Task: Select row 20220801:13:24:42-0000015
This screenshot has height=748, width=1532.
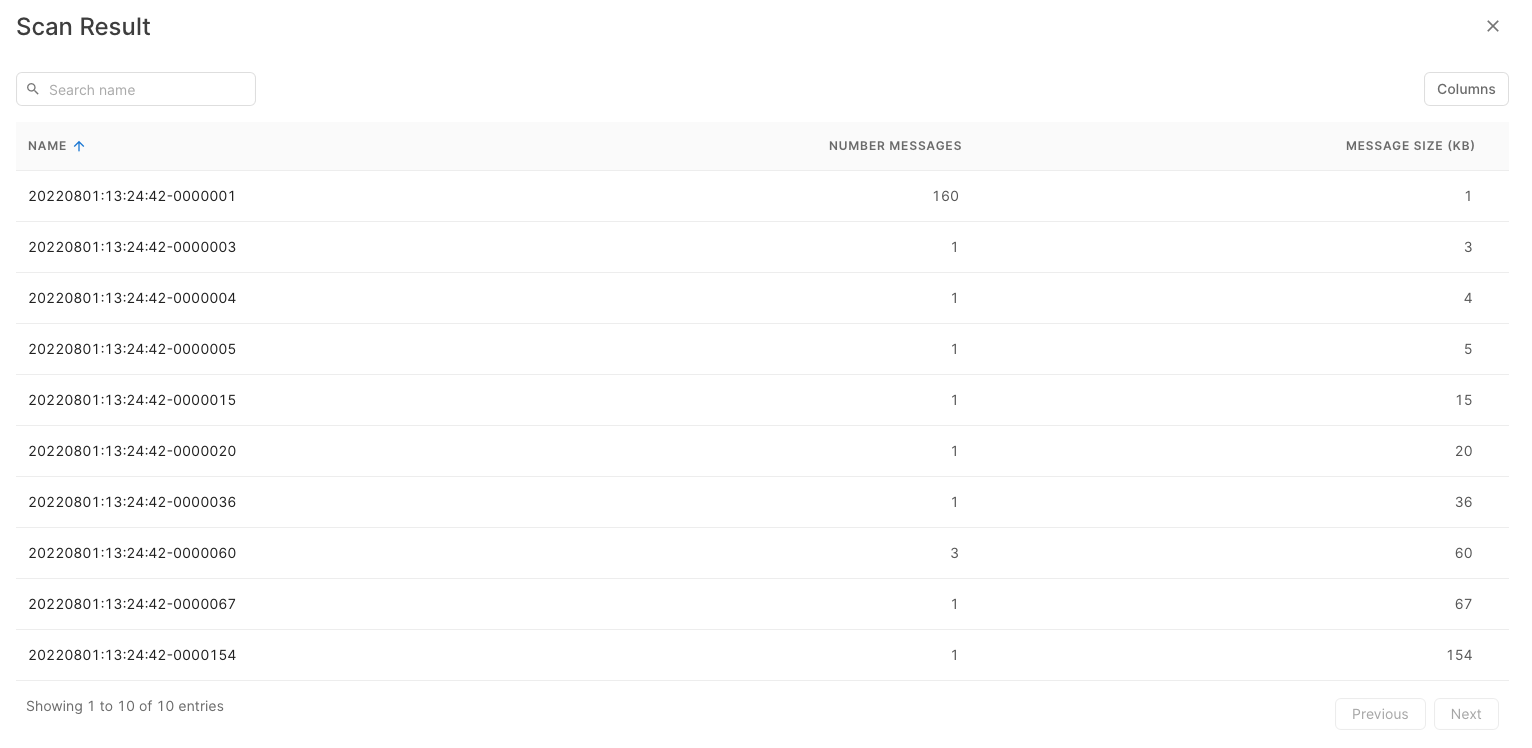Action: [132, 400]
